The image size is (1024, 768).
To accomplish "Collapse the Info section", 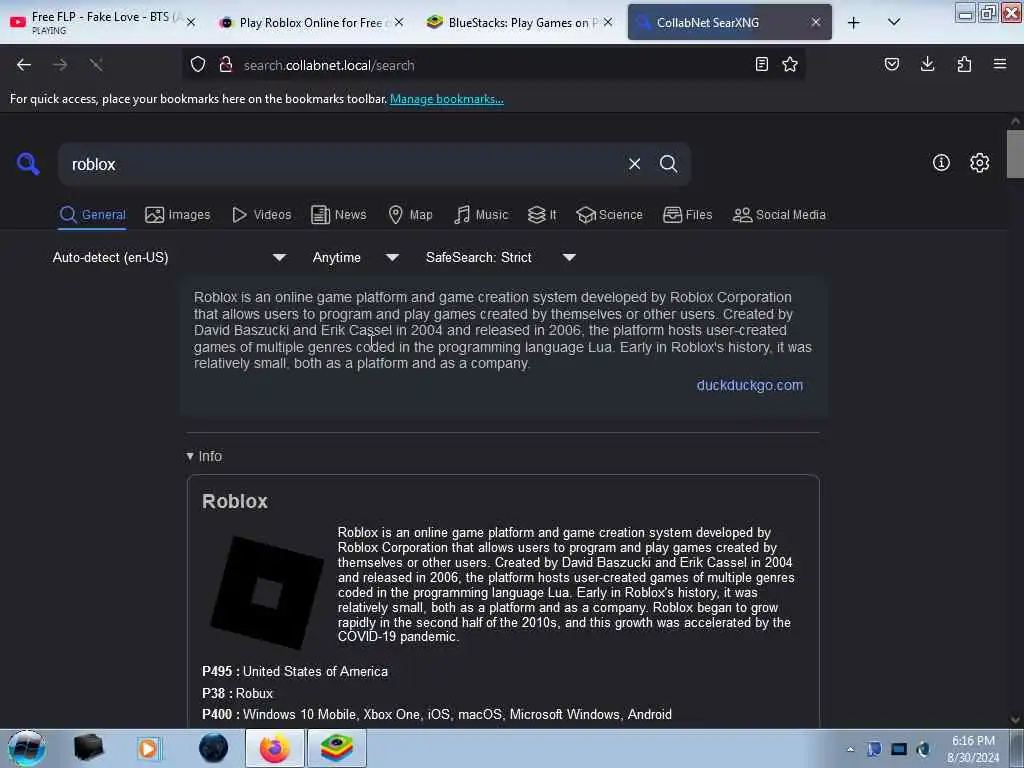I will 204,456.
